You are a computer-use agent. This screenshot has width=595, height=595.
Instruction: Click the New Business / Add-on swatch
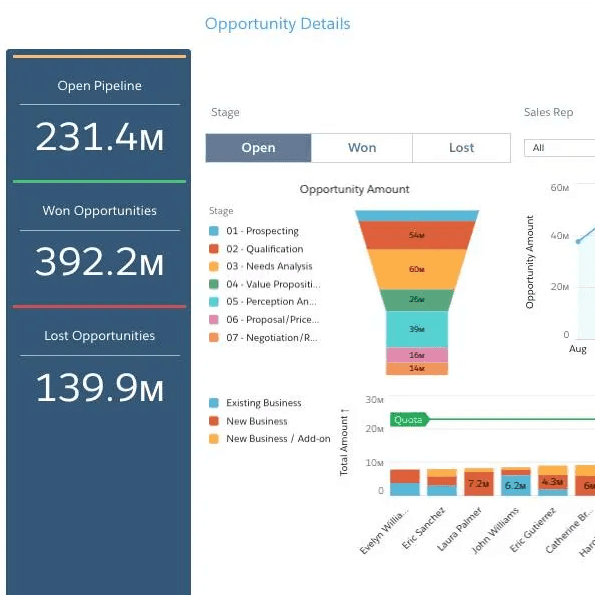coord(214,439)
